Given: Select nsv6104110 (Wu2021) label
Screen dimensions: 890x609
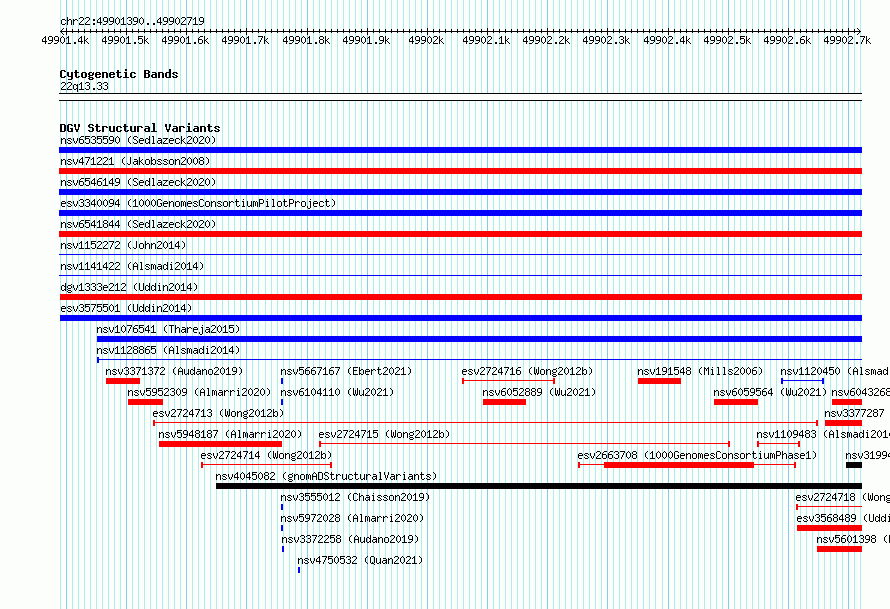Looking at the screenshot, I should pyautogui.click(x=337, y=392).
